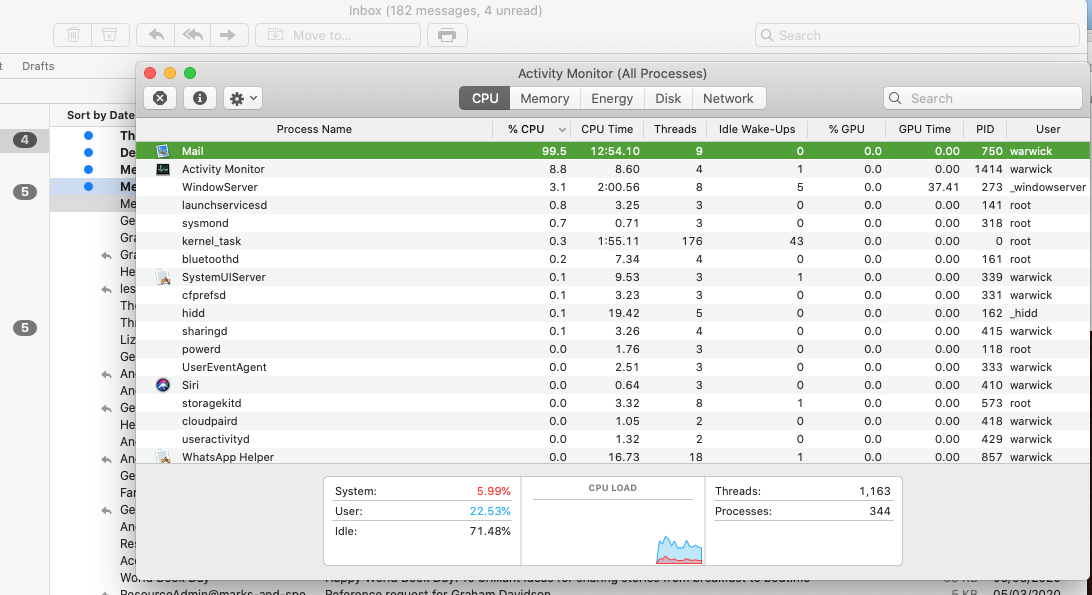Select the bluetoothd process row
This screenshot has height=595, width=1092.
(613, 259)
